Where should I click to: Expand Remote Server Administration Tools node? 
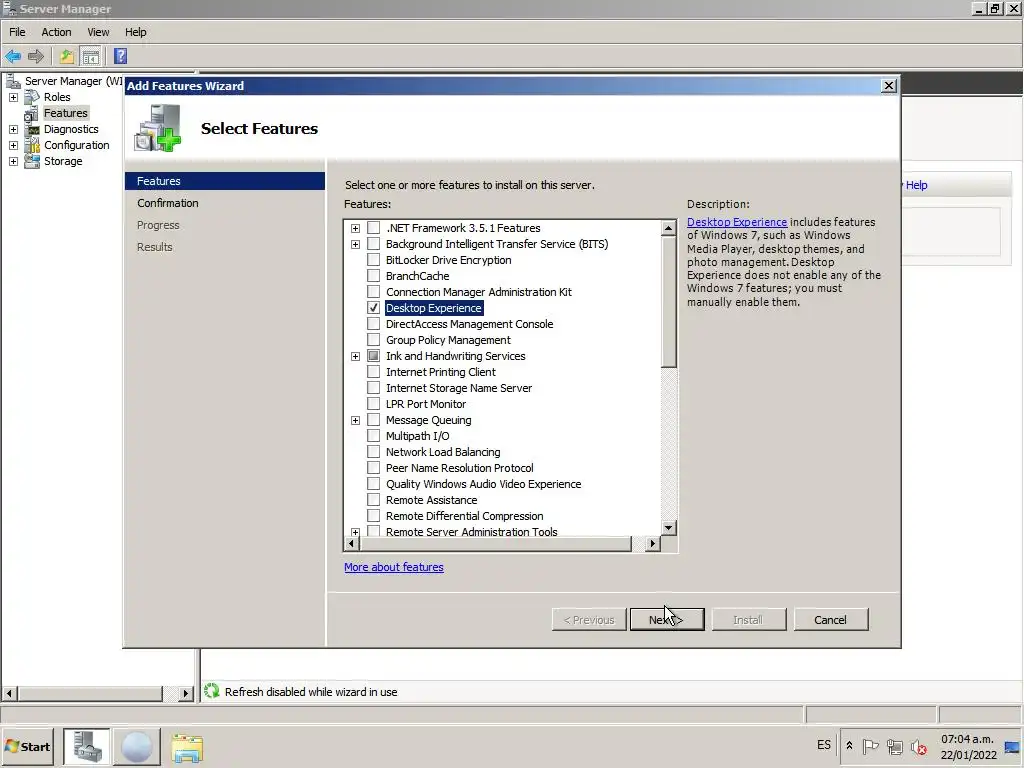[x=355, y=532]
